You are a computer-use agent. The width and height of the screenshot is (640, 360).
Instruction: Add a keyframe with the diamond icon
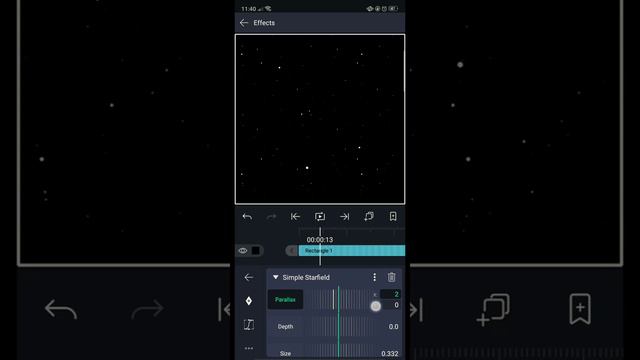249,301
